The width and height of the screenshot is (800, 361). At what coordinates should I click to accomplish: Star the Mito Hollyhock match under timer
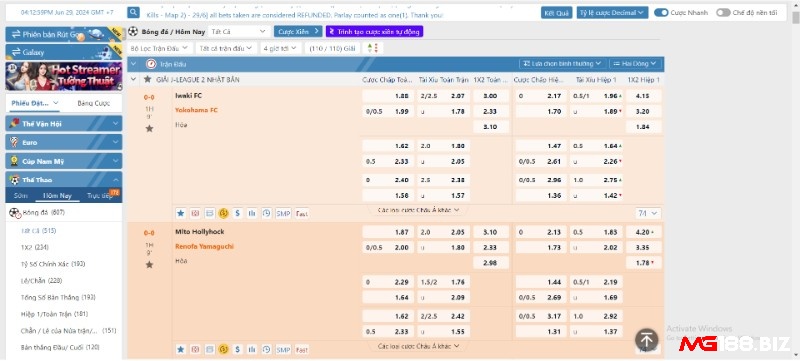[x=149, y=265]
